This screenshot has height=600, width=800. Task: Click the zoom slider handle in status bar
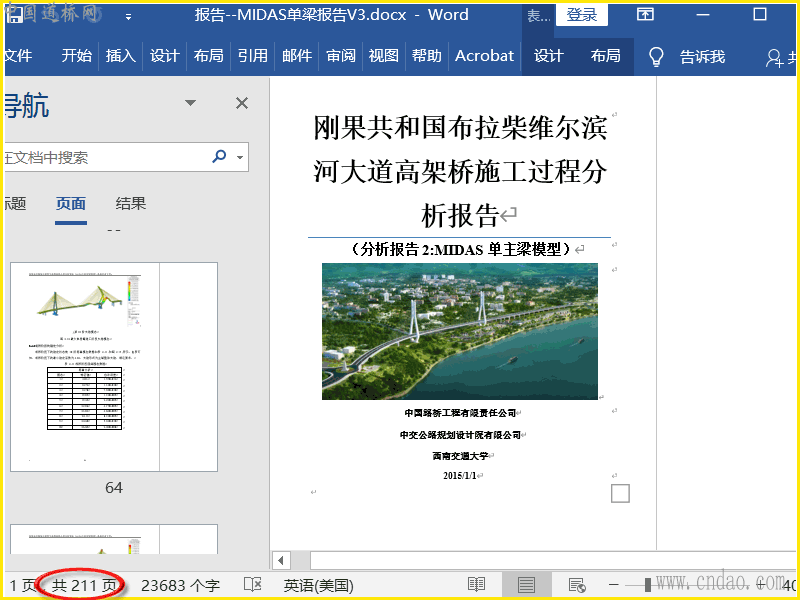pos(648,585)
